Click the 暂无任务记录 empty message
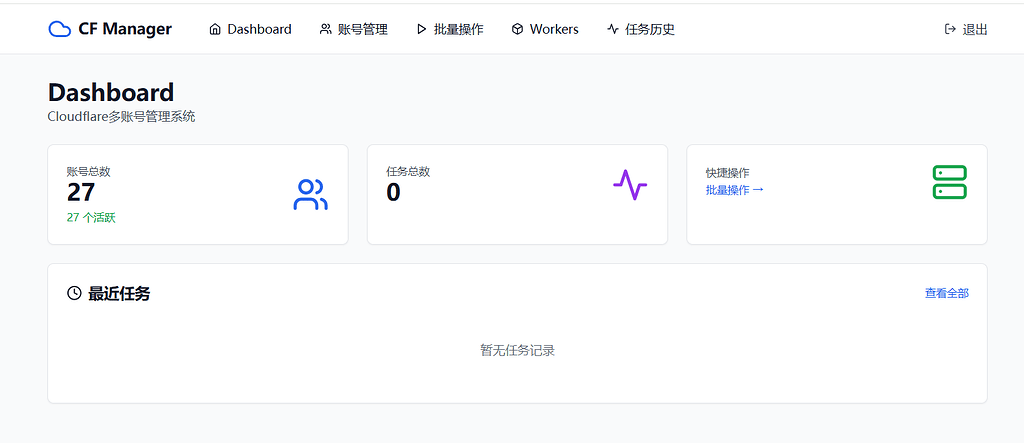The width and height of the screenshot is (1024, 443). [x=517, y=350]
